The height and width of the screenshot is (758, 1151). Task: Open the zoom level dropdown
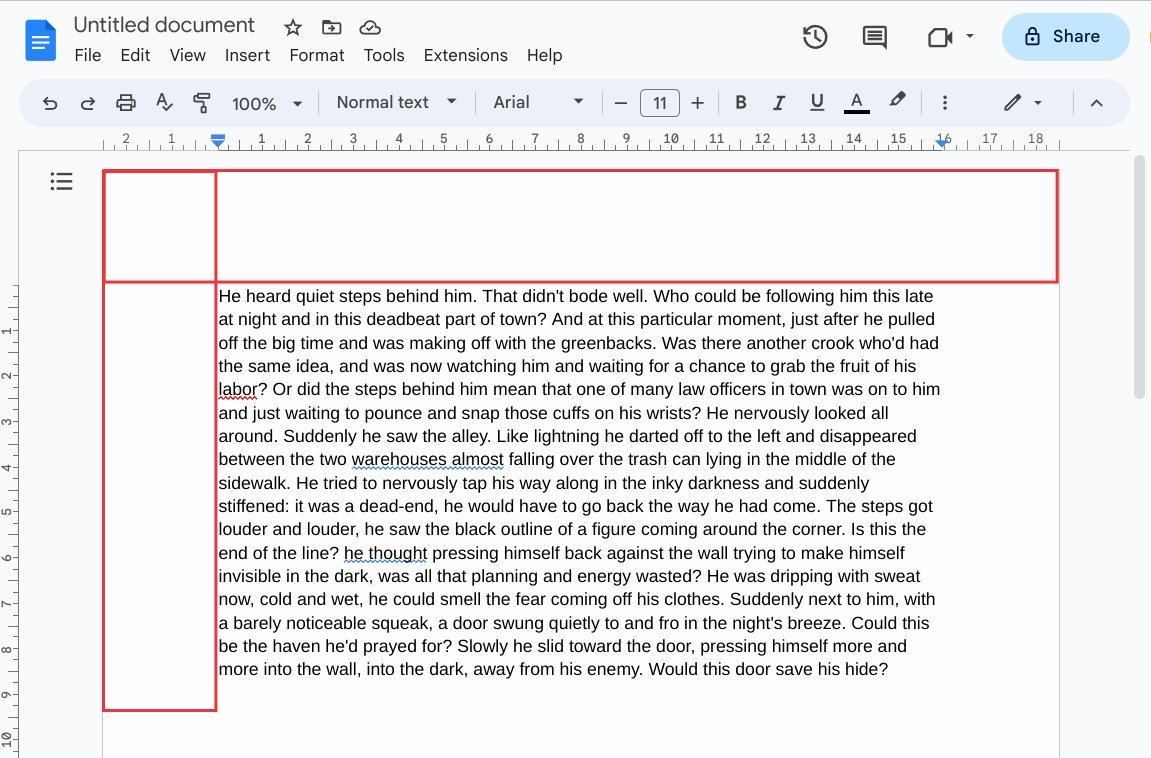(x=266, y=102)
